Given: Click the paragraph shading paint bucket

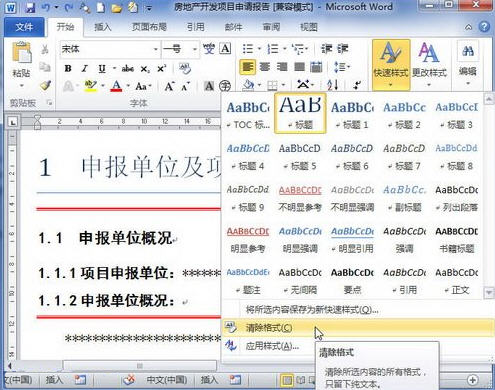Looking at the screenshot, I should click(x=248, y=85).
